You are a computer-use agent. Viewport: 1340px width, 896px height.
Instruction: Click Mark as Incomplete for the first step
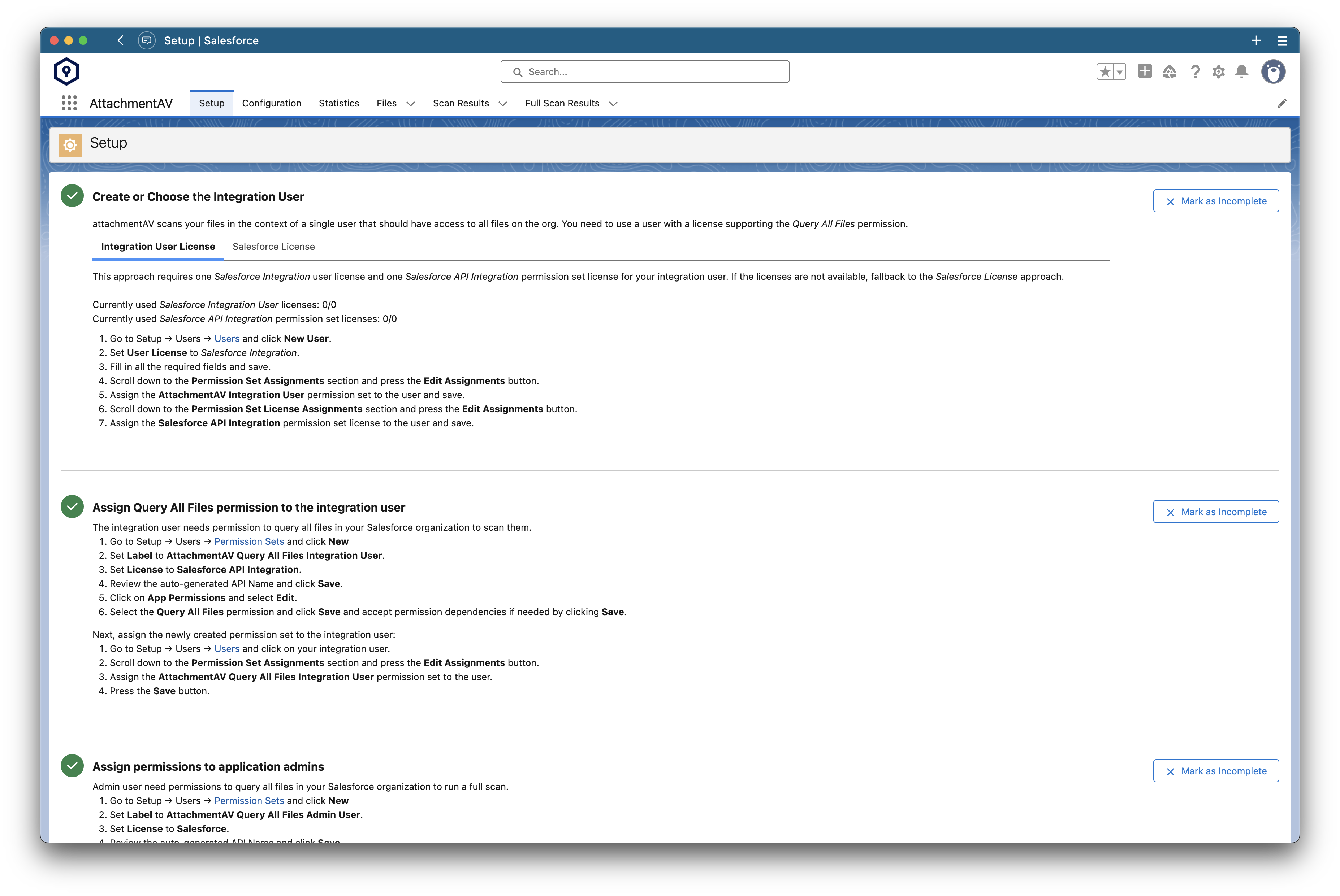(1215, 201)
